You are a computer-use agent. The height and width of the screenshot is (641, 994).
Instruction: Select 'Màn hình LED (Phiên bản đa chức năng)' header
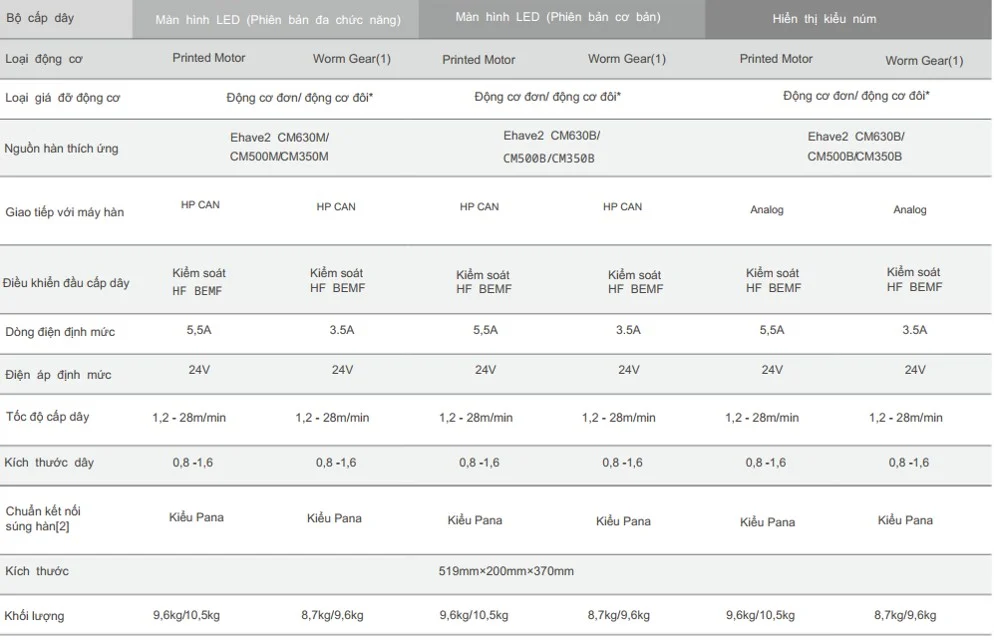click(278, 20)
